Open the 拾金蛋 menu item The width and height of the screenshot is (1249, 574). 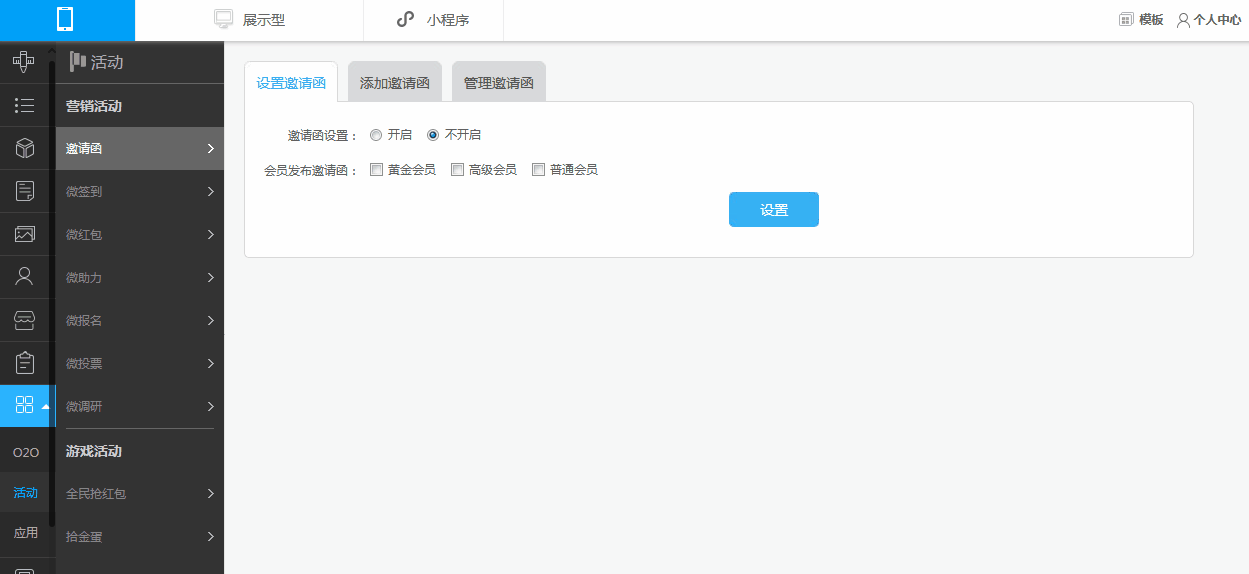(x=140, y=537)
